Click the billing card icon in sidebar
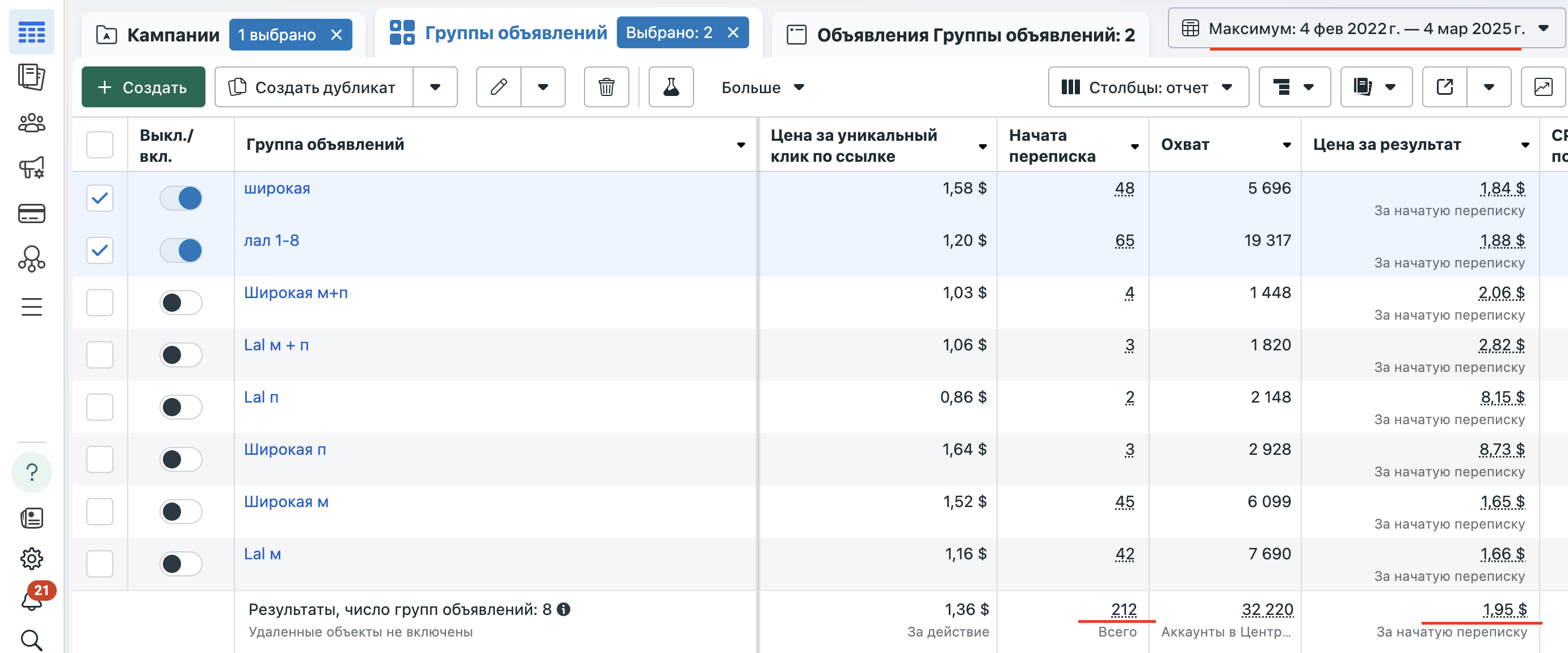 (x=32, y=214)
